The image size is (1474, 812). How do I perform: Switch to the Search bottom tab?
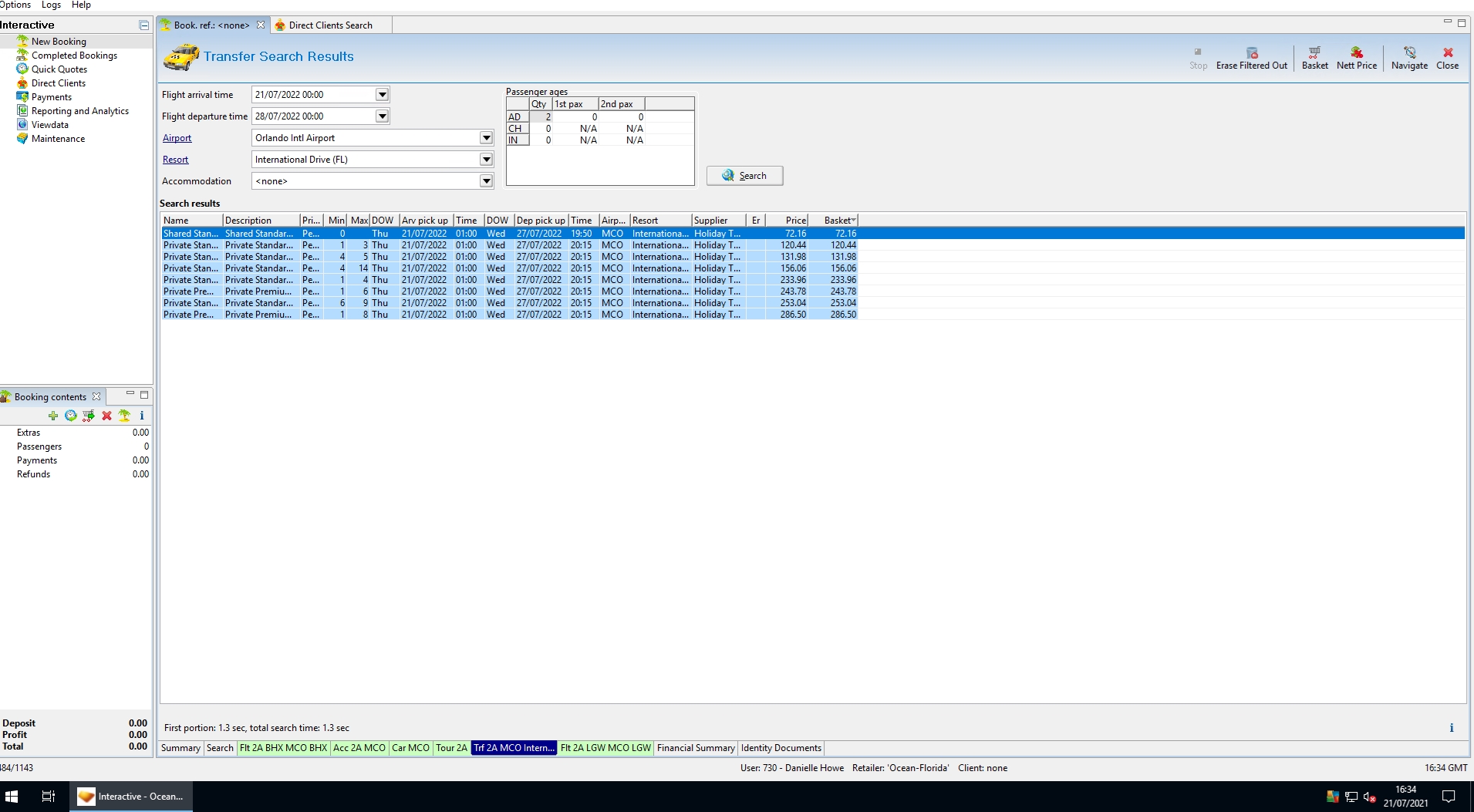220,748
